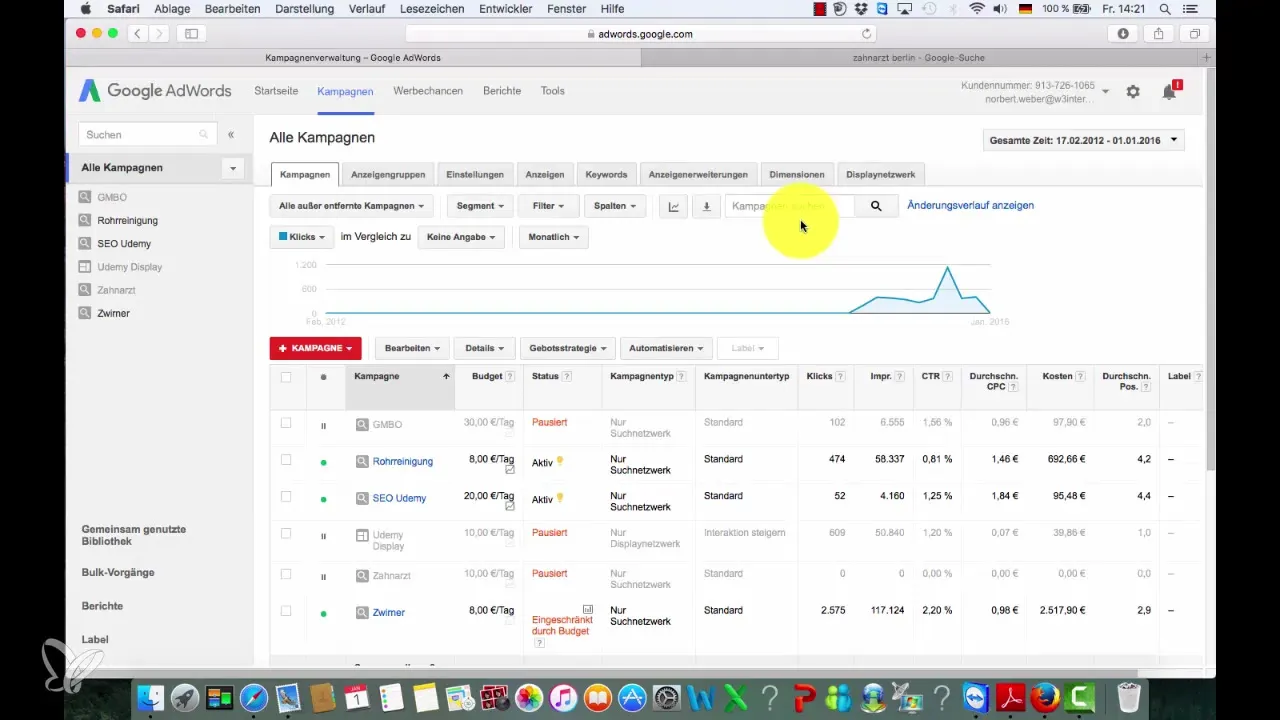Open the AdWords settings gear icon

1133,91
